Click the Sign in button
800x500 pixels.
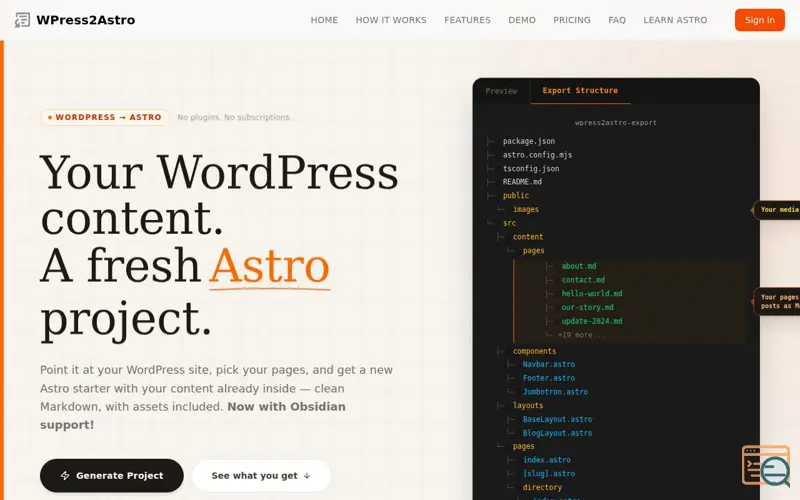click(760, 20)
